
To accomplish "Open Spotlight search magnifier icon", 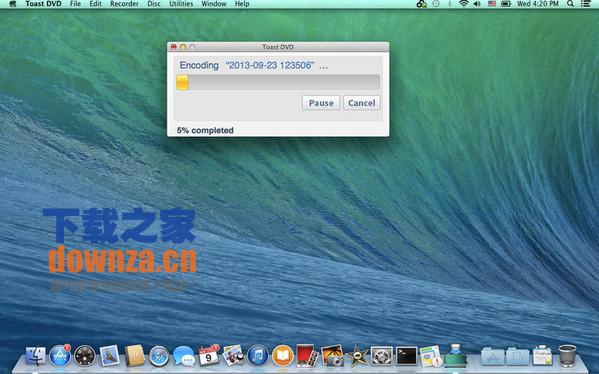I will (570, 4).
